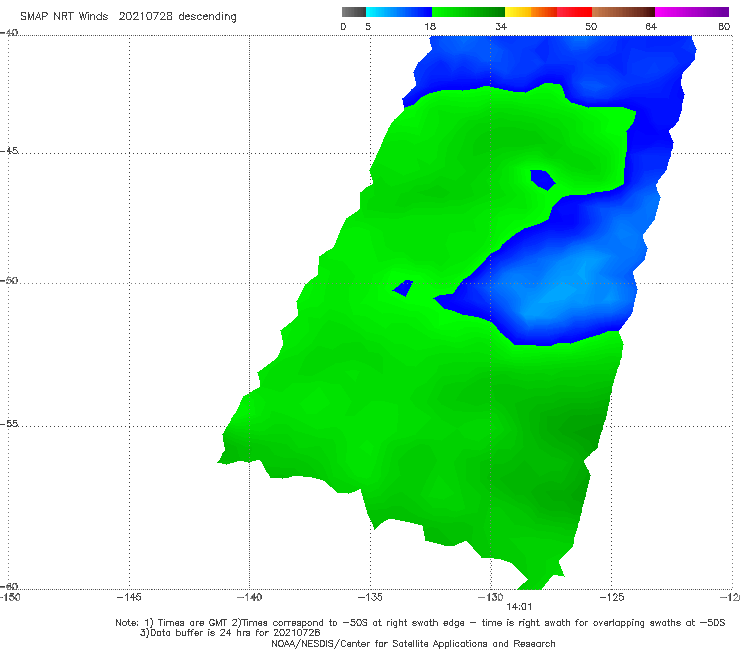Click the yellow-orange colorbar segment
The image size is (740, 650).
tap(531, 12)
